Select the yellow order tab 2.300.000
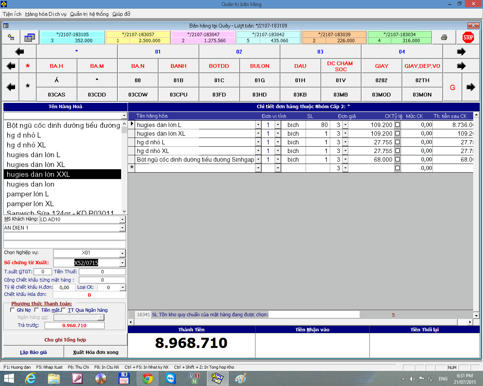Screen dimensions: 483x386 coord(138,37)
